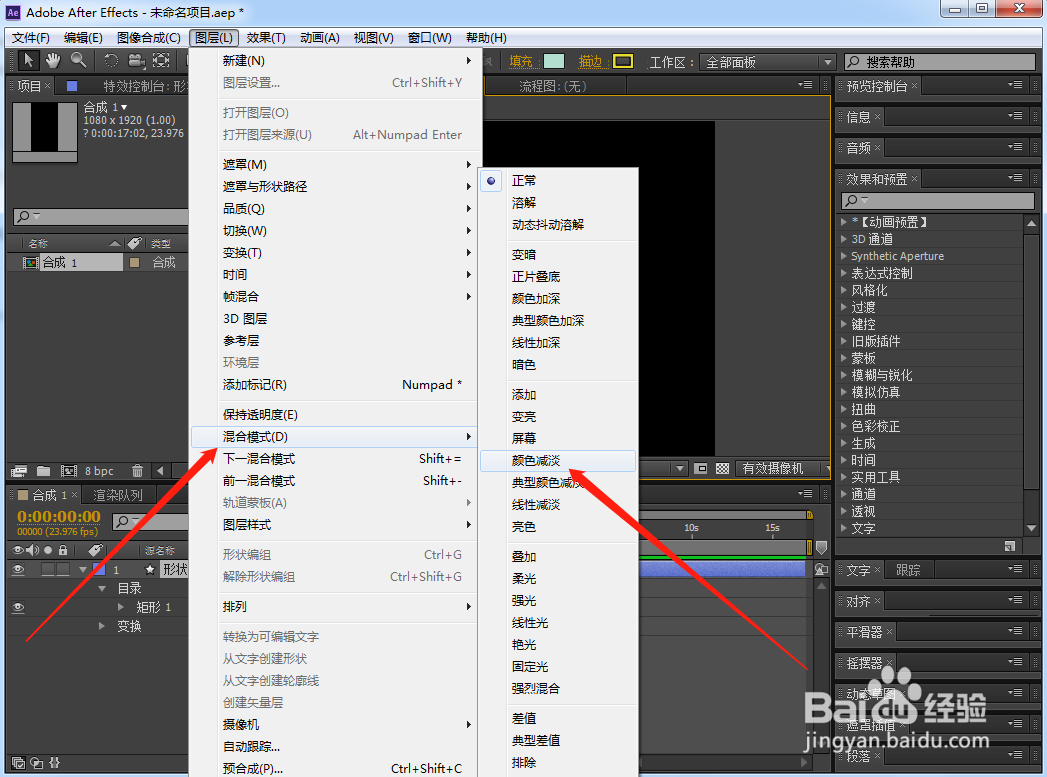Screen dimensions: 1047x777
Task: Click the lock column header icon
Action: pos(63,550)
